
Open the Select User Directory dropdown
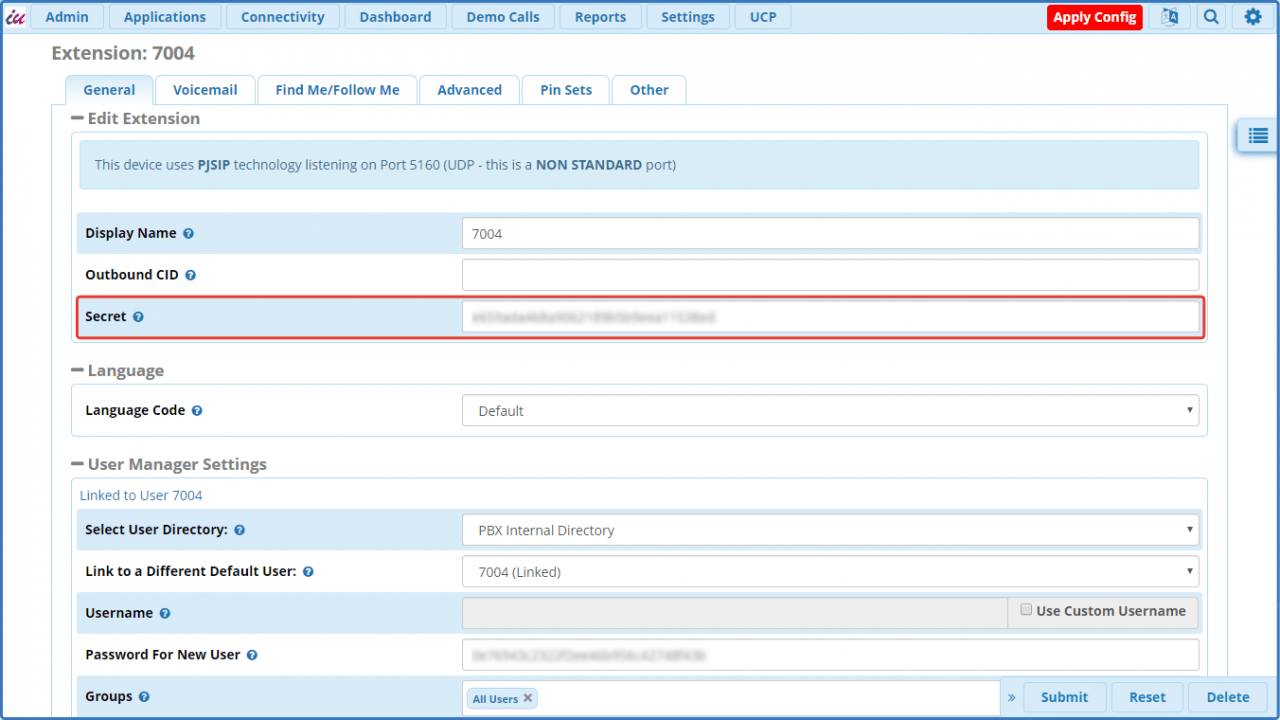click(830, 530)
